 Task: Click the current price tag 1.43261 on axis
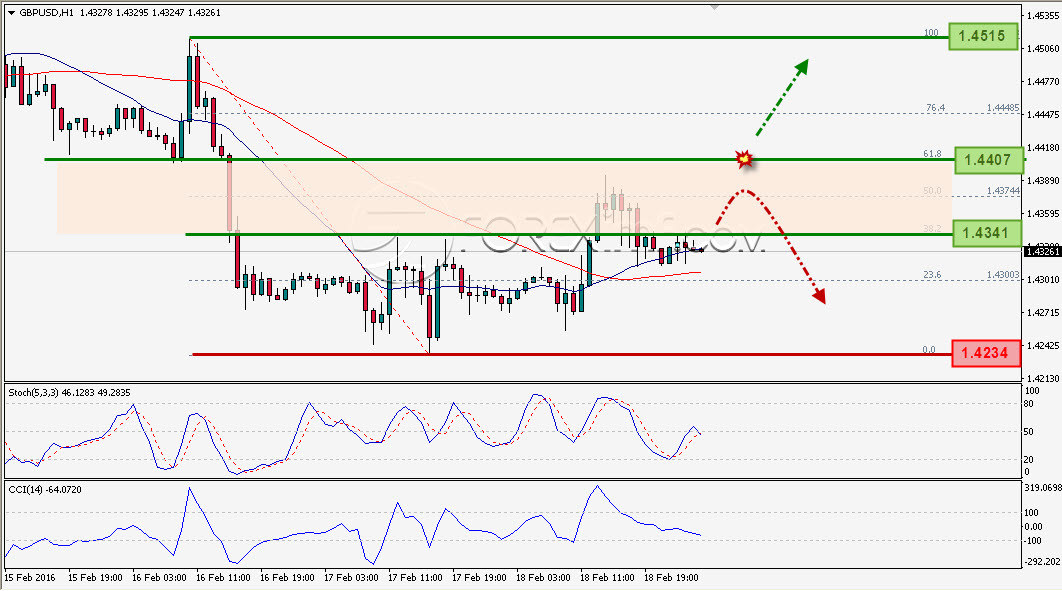coord(1042,252)
